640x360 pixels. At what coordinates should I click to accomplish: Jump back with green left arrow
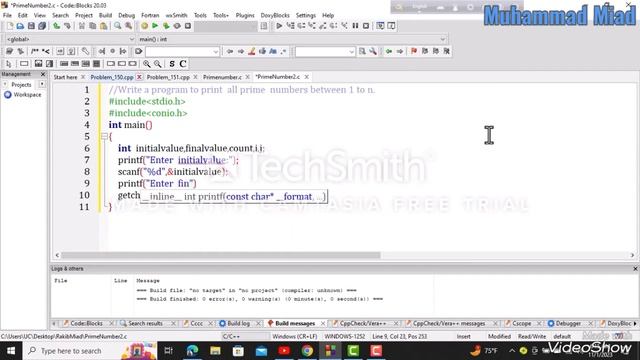pyautogui.click(x=389, y=51)
